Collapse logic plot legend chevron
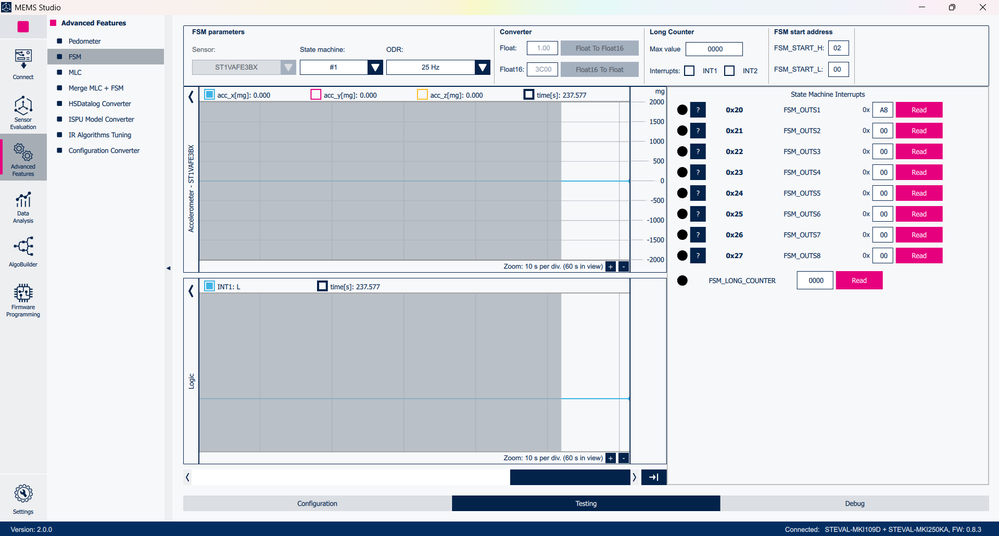999x536 pixels. 190,291
